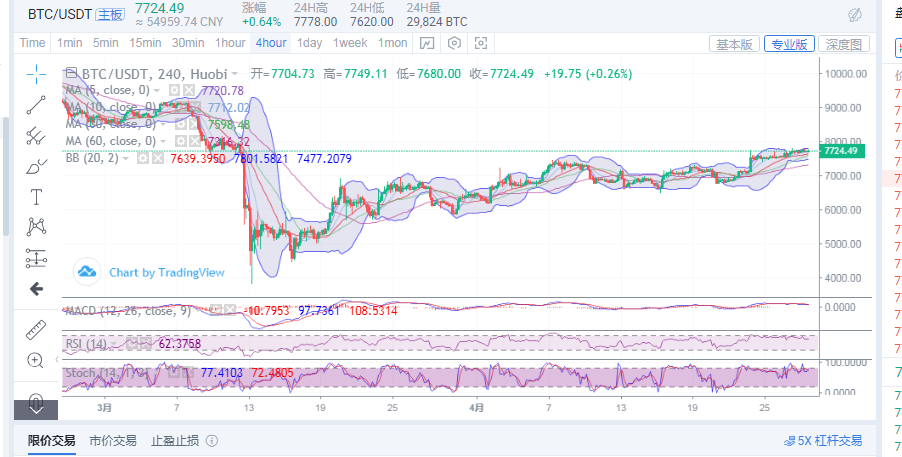The width and height of the screenshot is (902, 457).
Task: Activate the Text annotation tool
Action: tap(36, 197)
